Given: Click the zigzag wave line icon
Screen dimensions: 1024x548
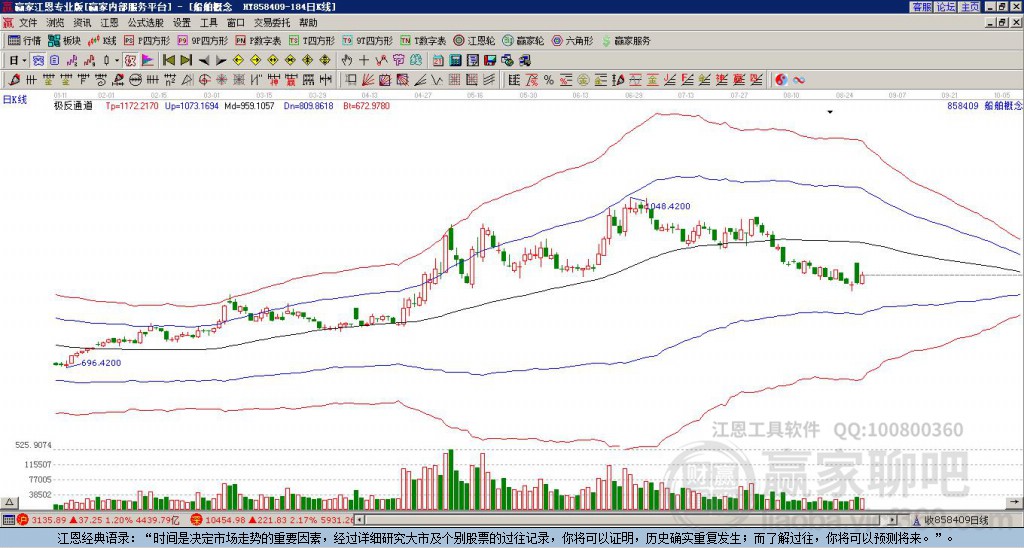Looking at the screenshot, I should tap(437, 80).
